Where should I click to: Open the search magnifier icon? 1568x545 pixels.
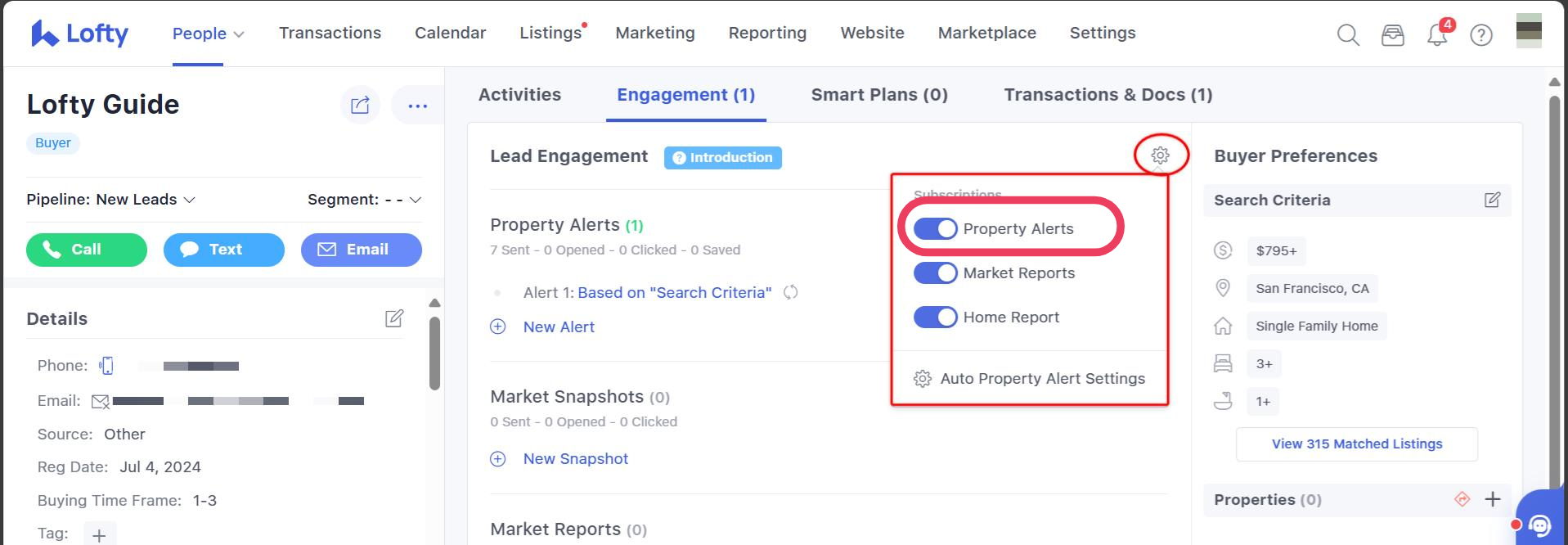coord(1348,35)
